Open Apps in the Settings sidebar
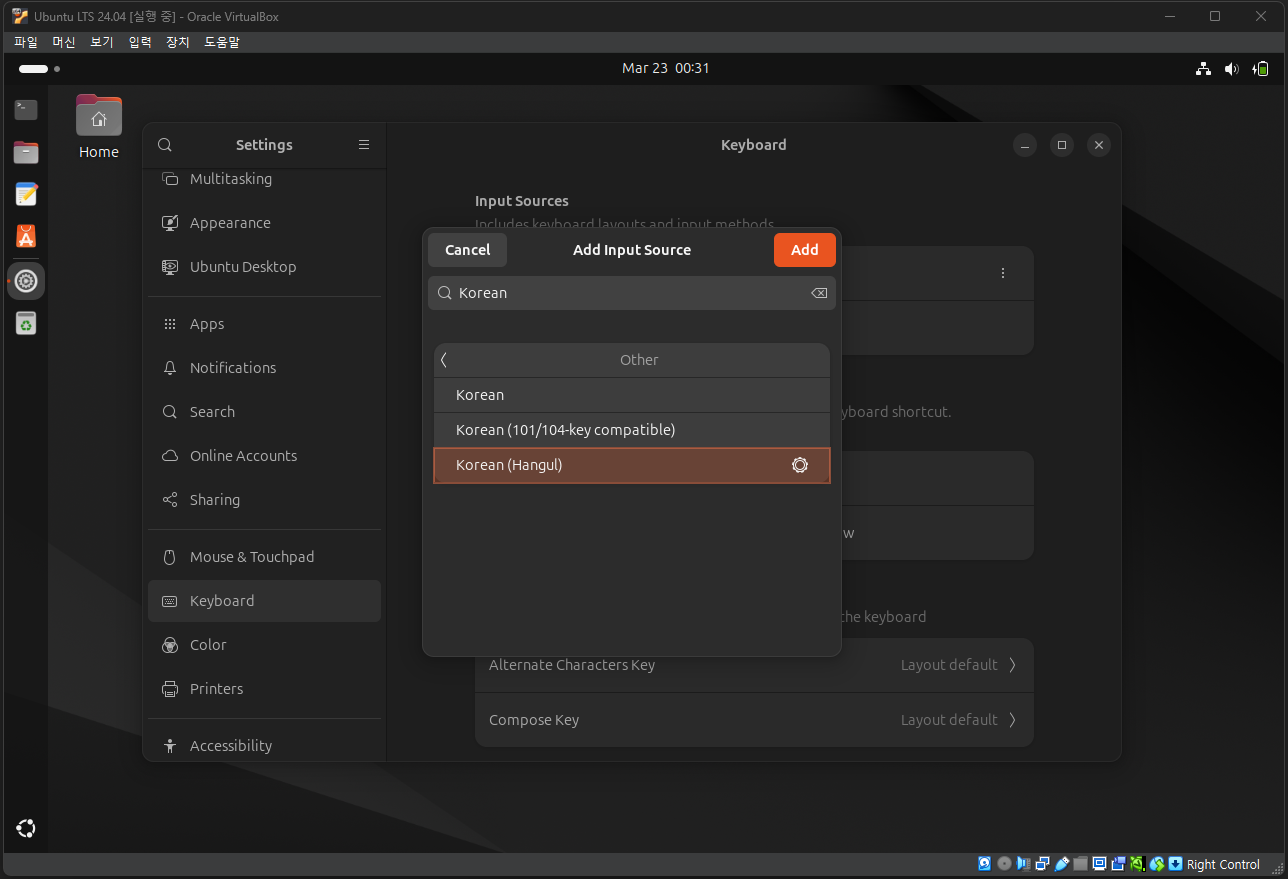This screenshot has width=1288, height=879. [264, 324]
